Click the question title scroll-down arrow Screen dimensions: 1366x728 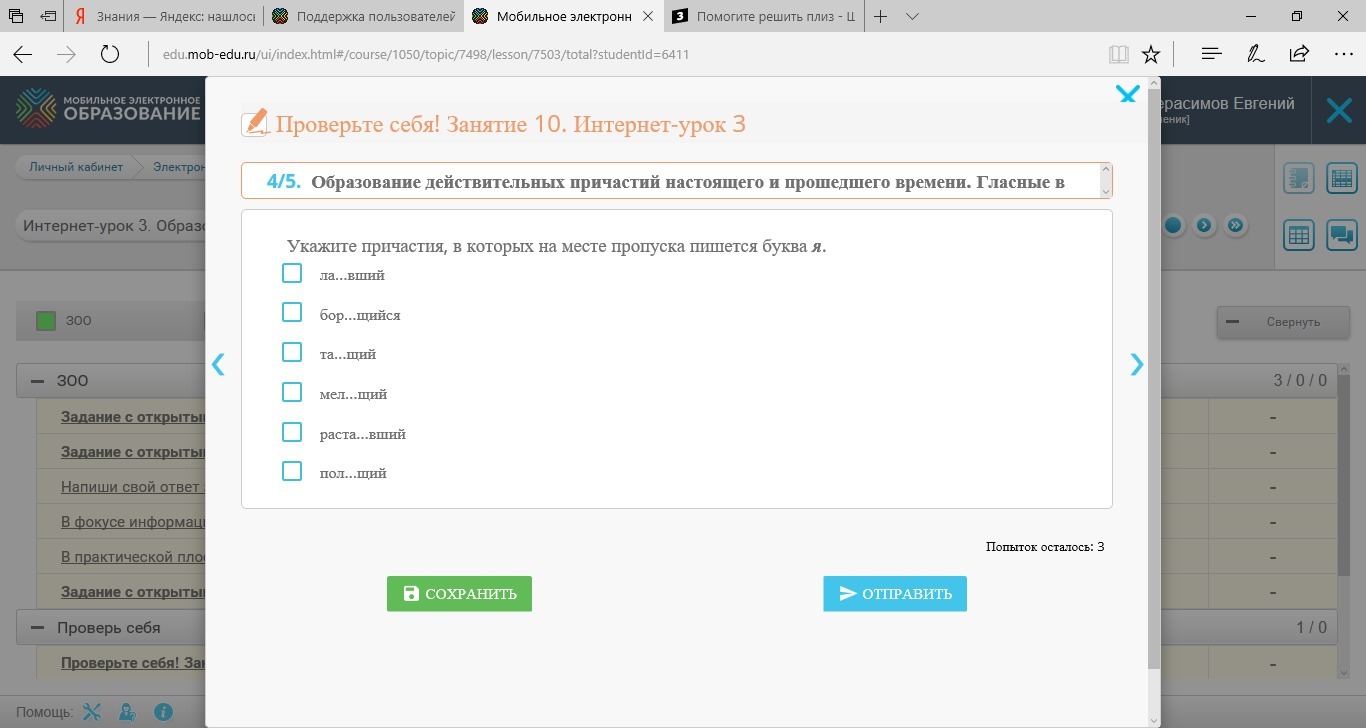1105,190
